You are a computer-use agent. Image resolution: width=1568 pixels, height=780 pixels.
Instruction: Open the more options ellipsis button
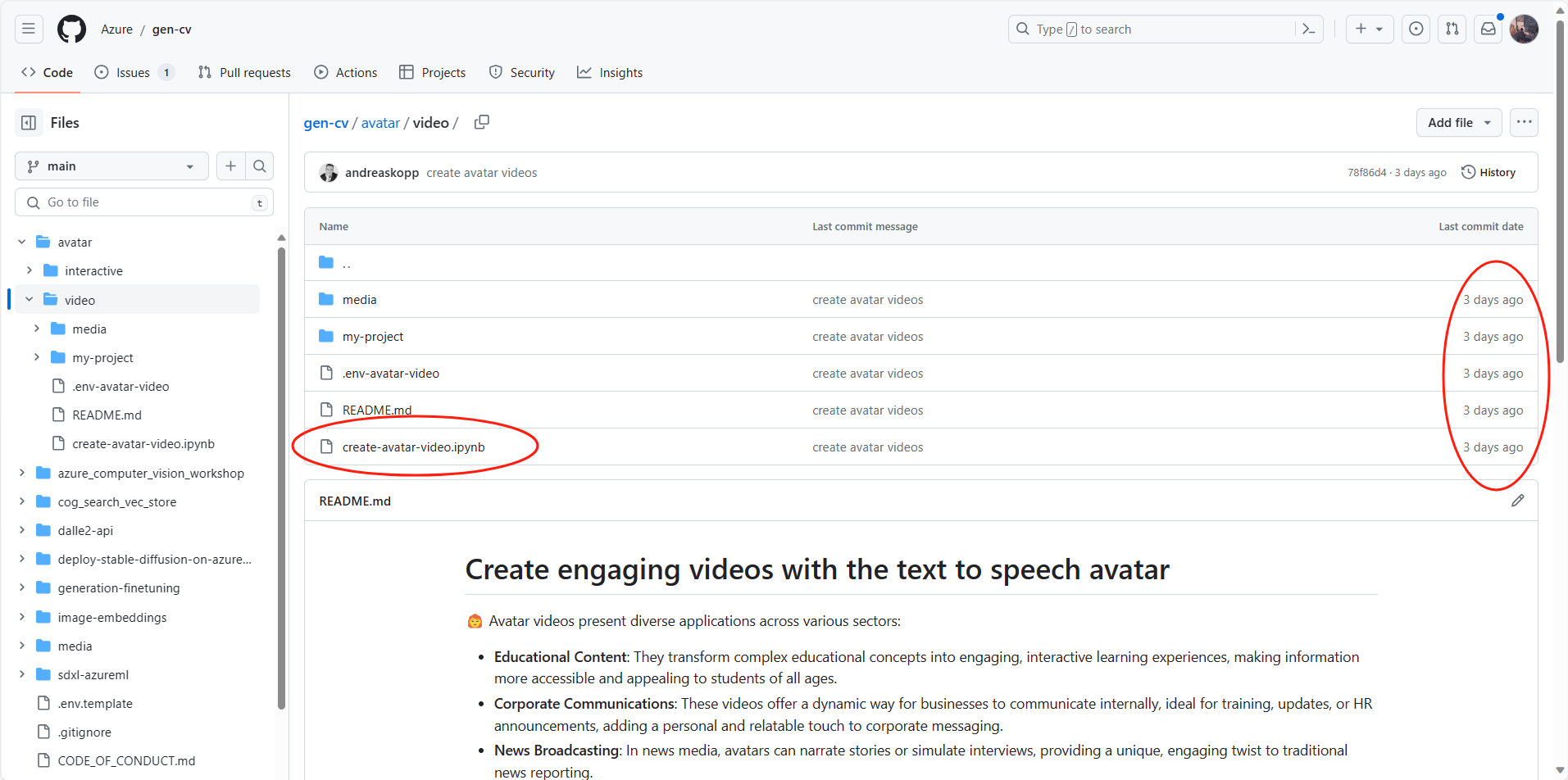pyautogui.click(x=1524, y=123)
